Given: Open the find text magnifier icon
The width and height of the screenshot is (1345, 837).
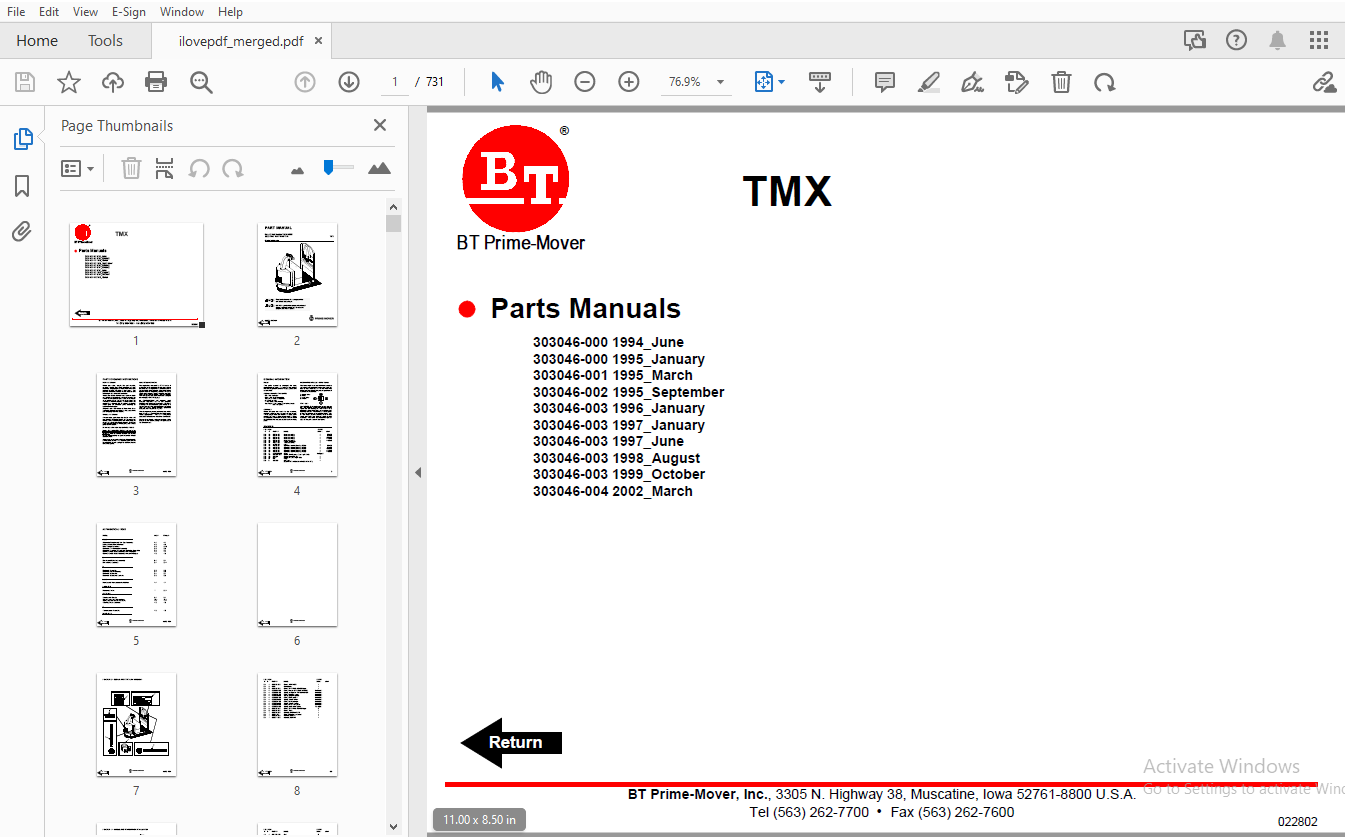Looking at the screenshot, I should pyautogui.click(x=201, y=82).
